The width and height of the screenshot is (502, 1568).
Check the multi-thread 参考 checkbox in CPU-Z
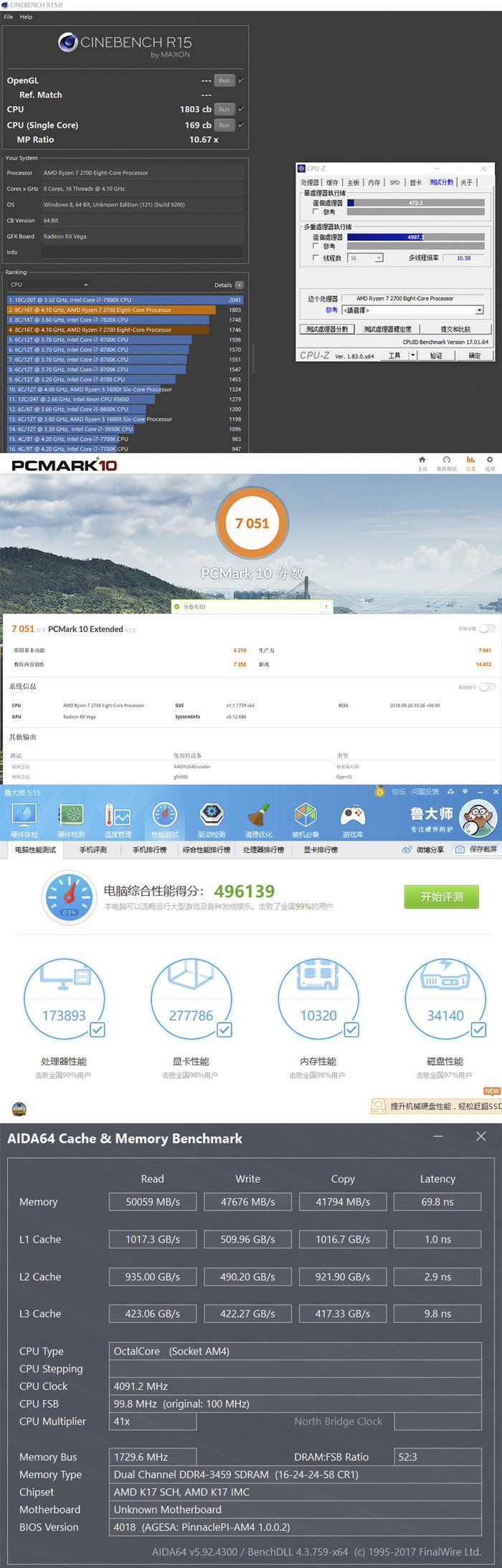(316, 246)
